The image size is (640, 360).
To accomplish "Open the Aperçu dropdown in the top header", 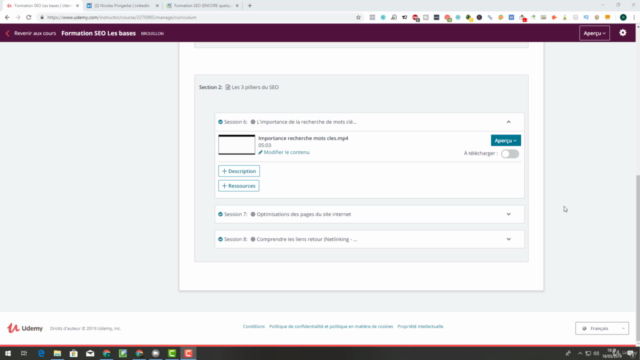I will tap(594, 33).
